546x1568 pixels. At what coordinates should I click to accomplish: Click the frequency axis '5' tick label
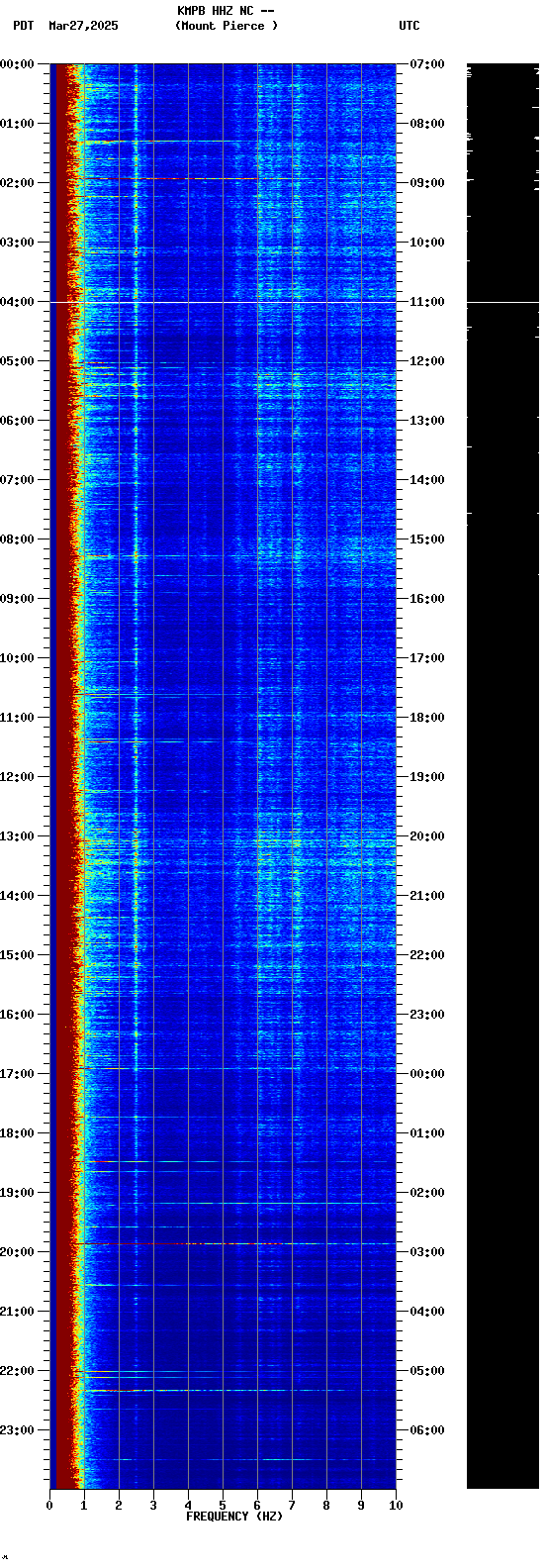(223, 1506)
